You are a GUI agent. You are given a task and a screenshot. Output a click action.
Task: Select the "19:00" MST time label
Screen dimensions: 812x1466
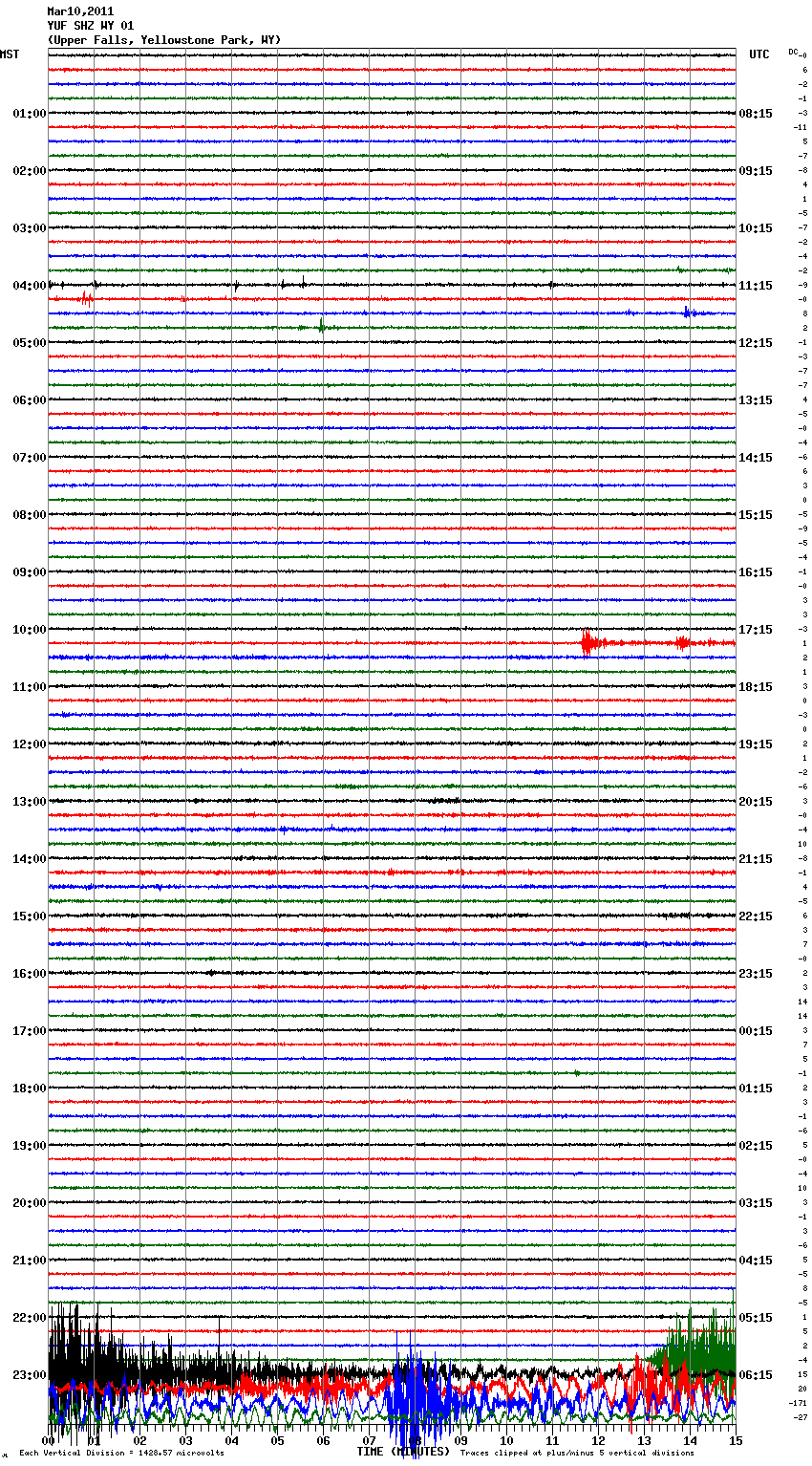tap(30, 1146)
